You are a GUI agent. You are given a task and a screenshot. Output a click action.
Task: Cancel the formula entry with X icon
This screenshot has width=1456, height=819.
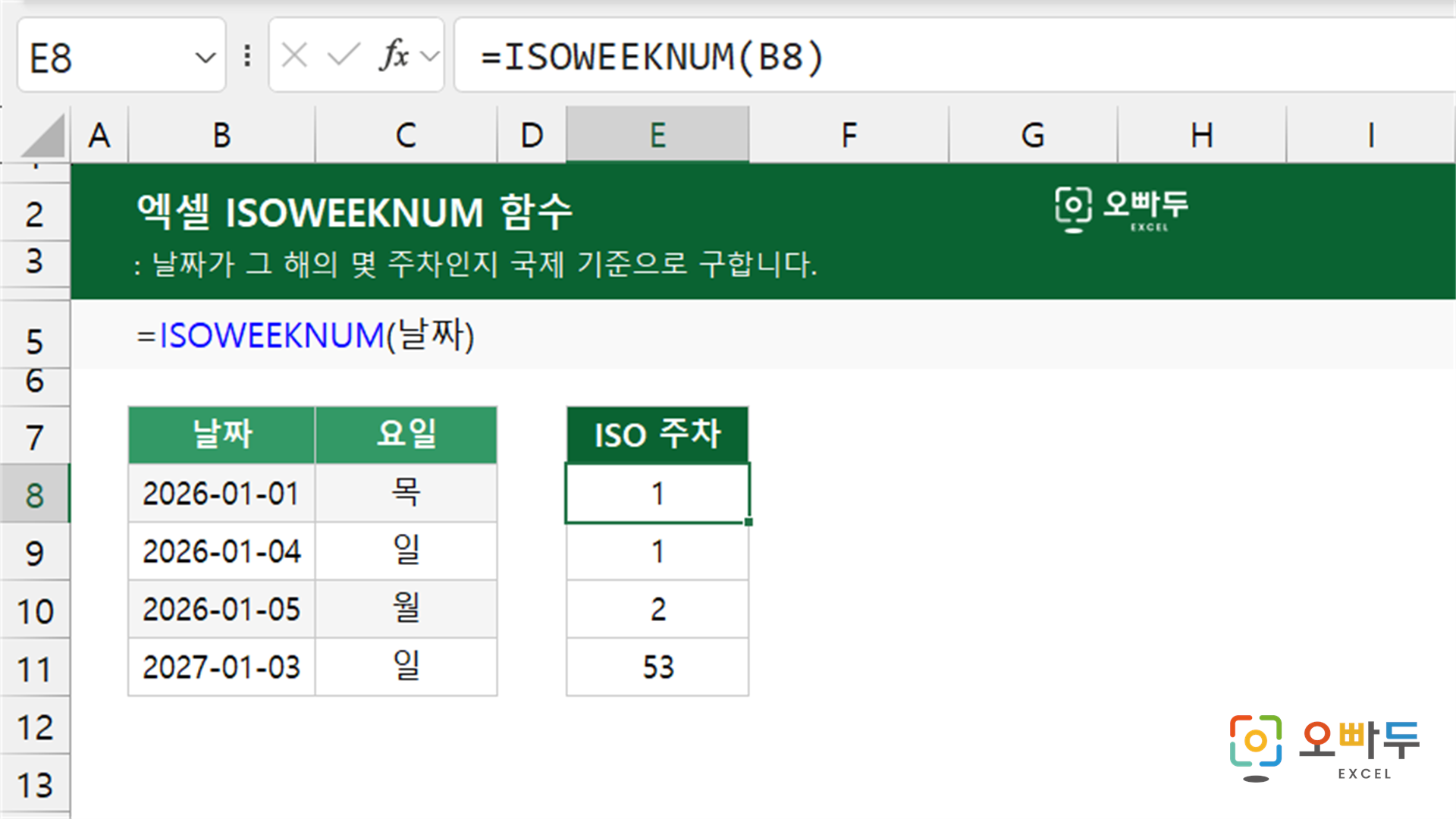294,55
